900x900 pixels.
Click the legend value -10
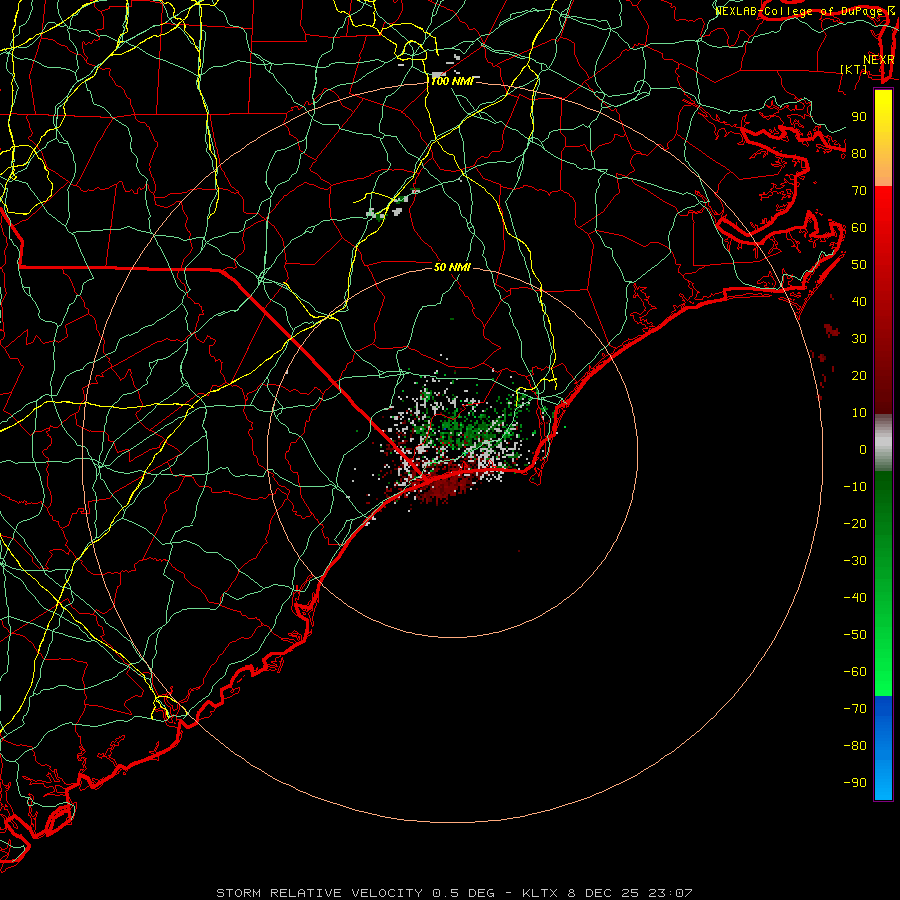pyautogui.click(x=855, y=487)
